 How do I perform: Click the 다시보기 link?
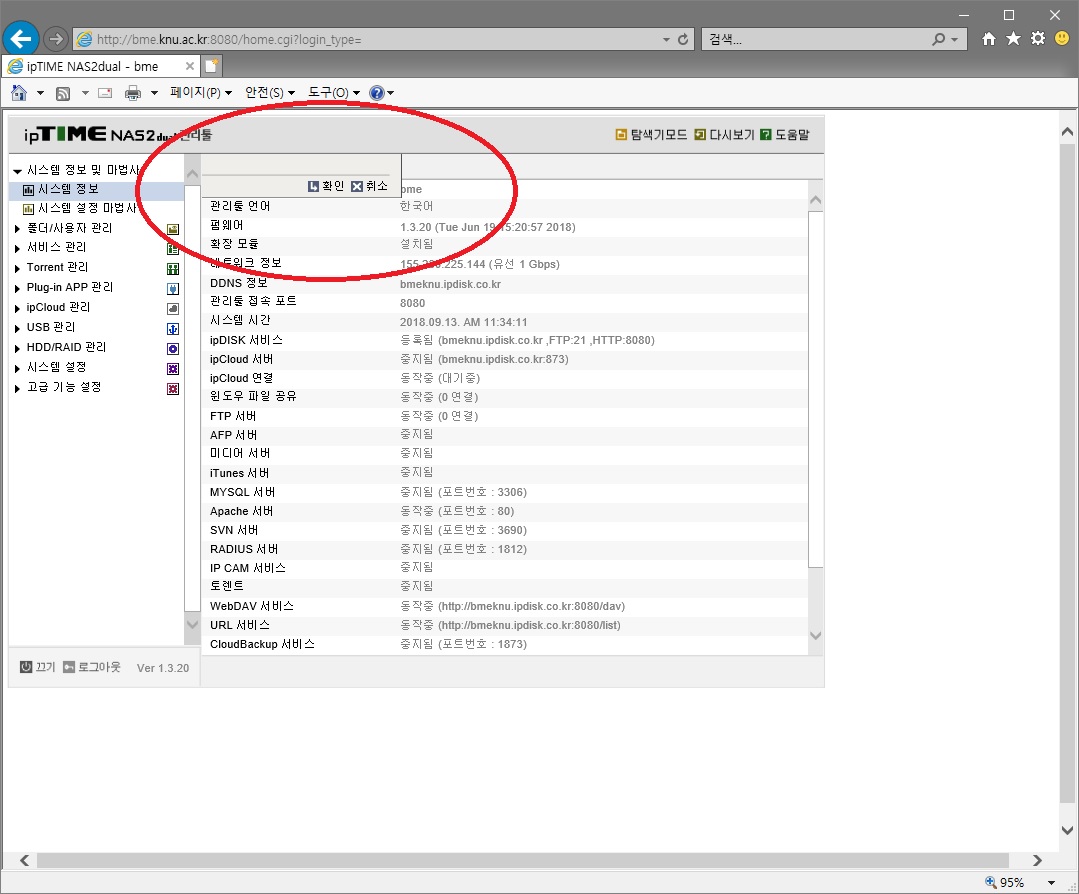[x=725, y=134]
